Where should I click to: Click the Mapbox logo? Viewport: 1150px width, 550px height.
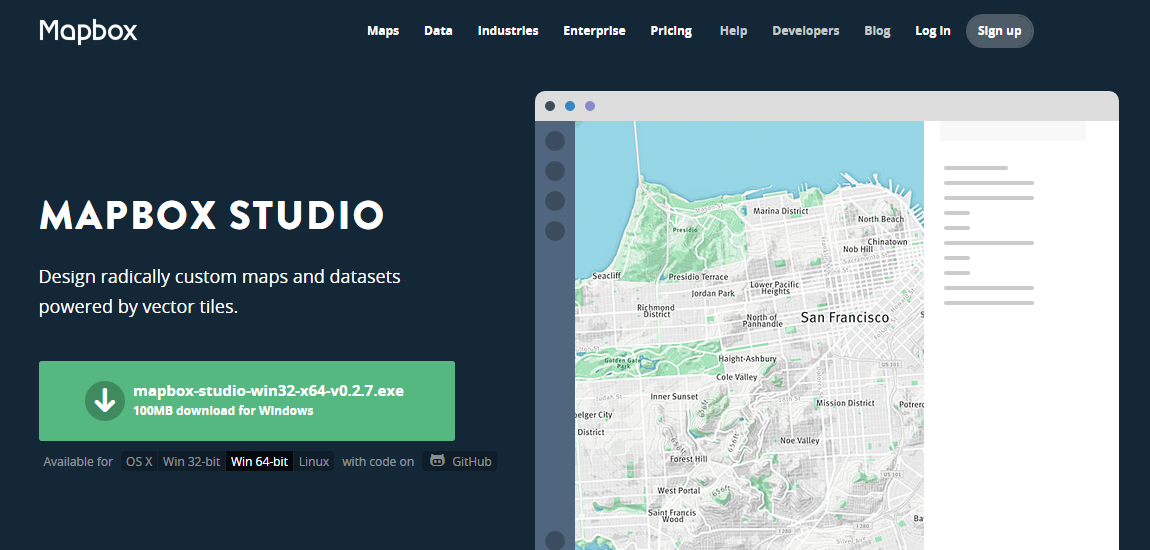(88, 31)
